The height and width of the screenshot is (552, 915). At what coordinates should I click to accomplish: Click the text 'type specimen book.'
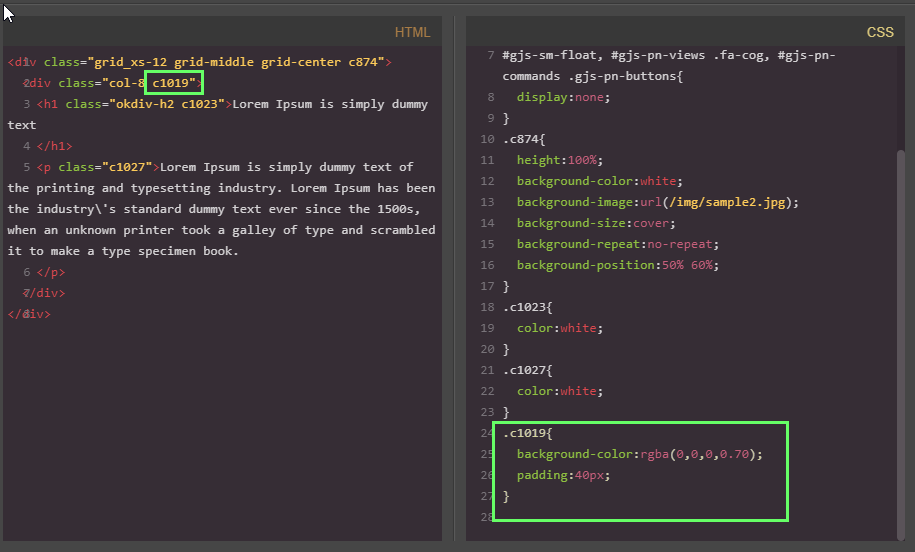[170, 251]
